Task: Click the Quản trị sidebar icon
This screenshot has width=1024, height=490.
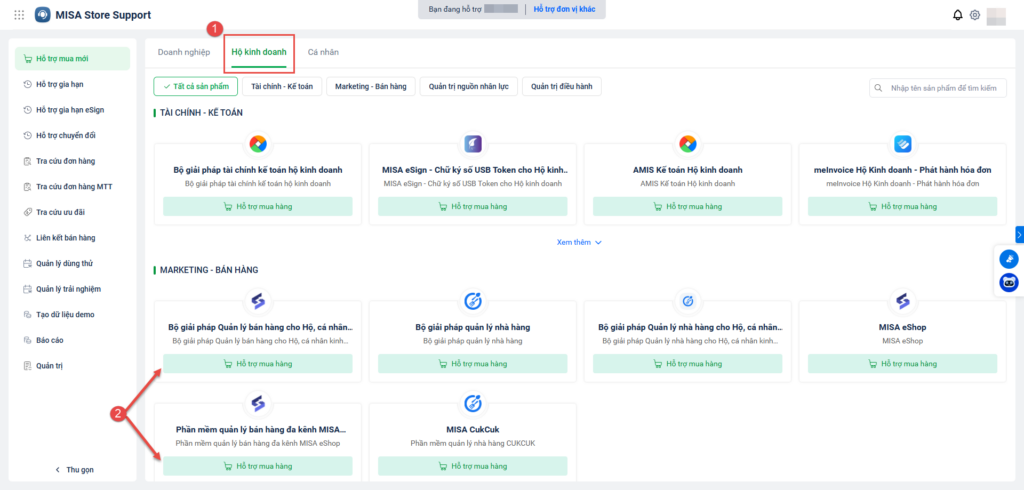Action: 27,366
